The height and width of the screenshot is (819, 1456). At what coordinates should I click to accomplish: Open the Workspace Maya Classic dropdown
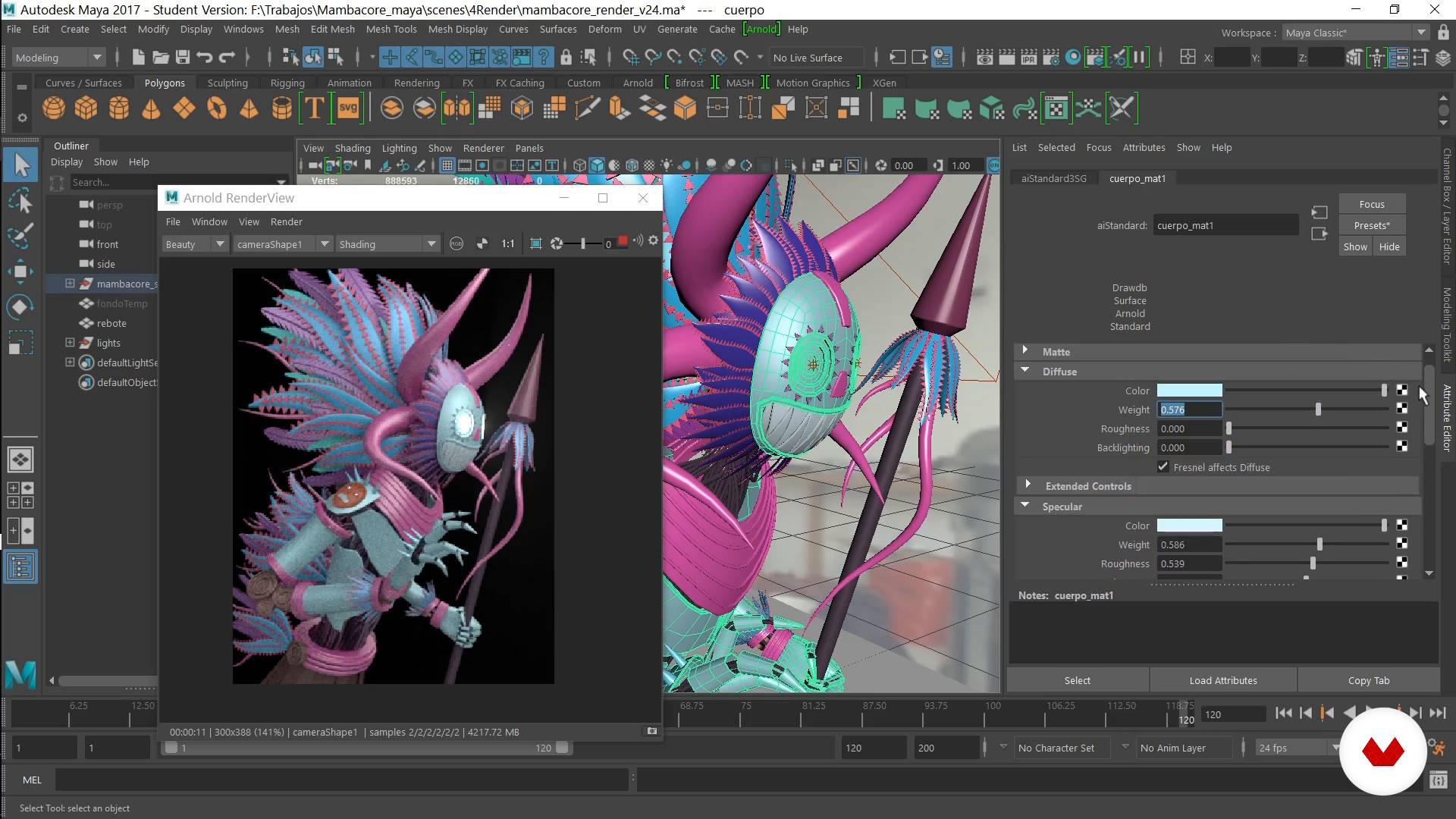(1356, 33)
